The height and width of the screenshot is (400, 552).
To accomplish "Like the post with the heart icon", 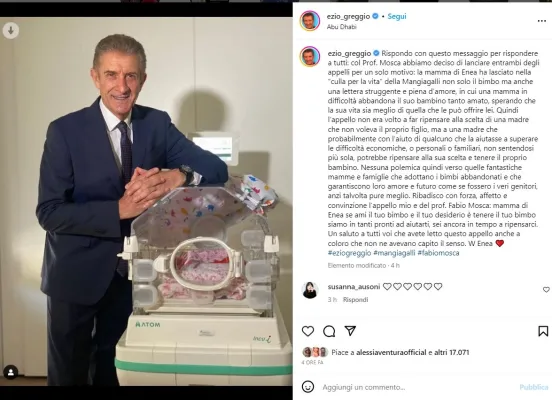I will 308,331.
